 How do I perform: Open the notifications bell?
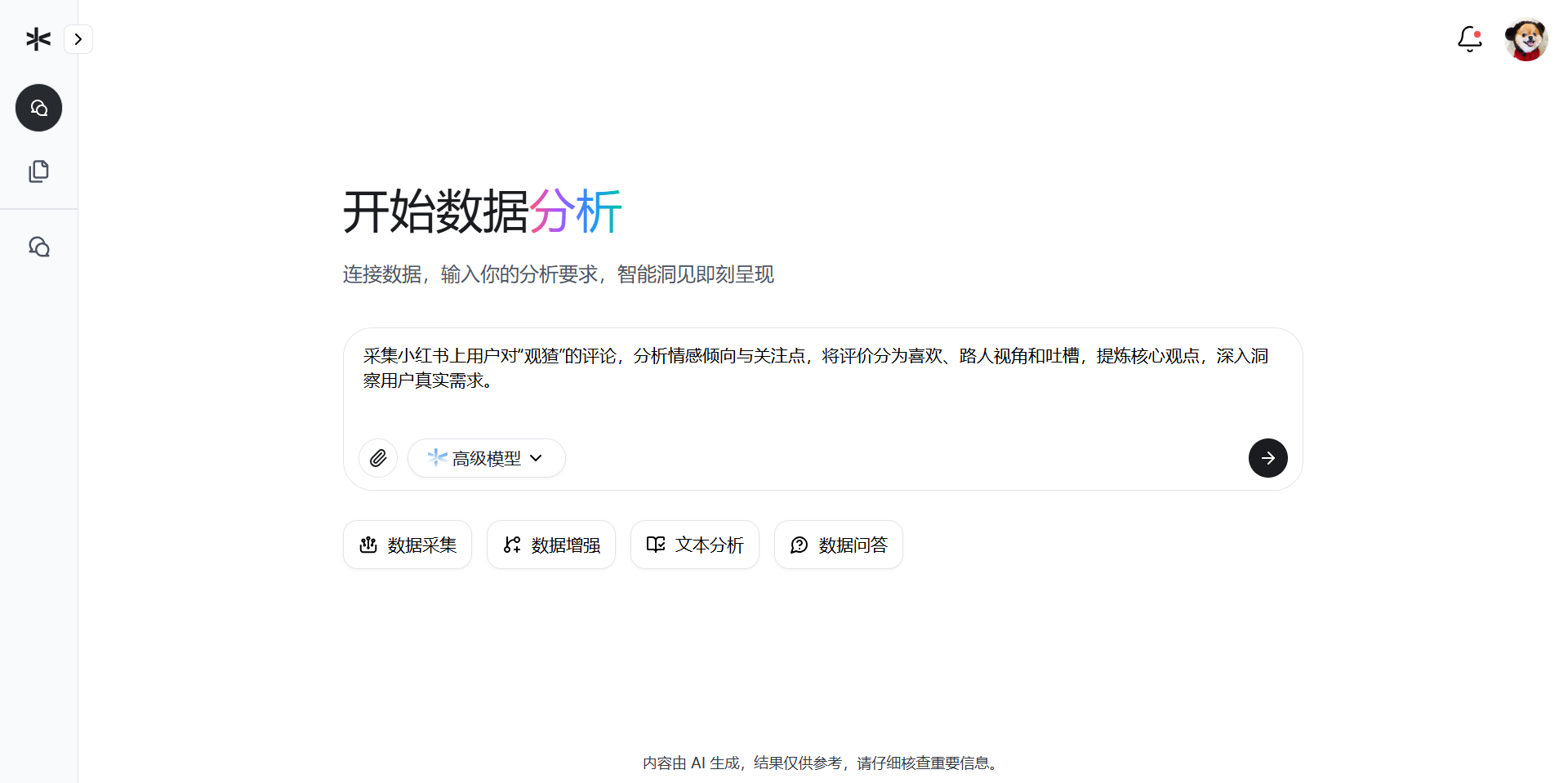1470,39
